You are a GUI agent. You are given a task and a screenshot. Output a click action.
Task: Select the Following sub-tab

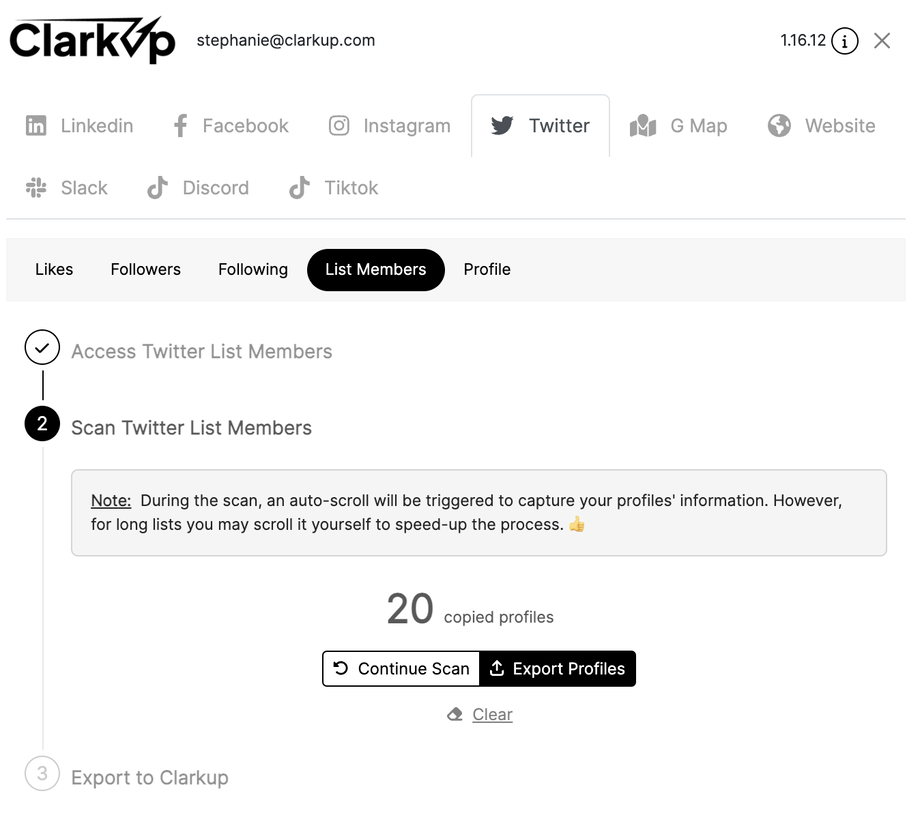pyautogui.click(x=253, y=270)
